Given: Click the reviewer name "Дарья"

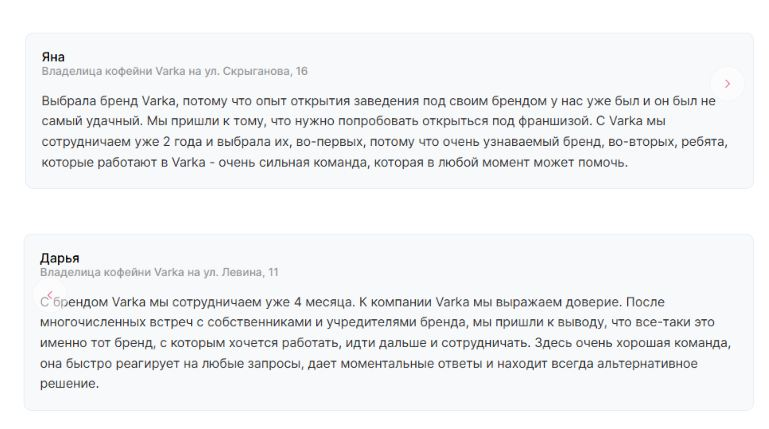Looking at the screenshot, I should click(x=59, y=257).
